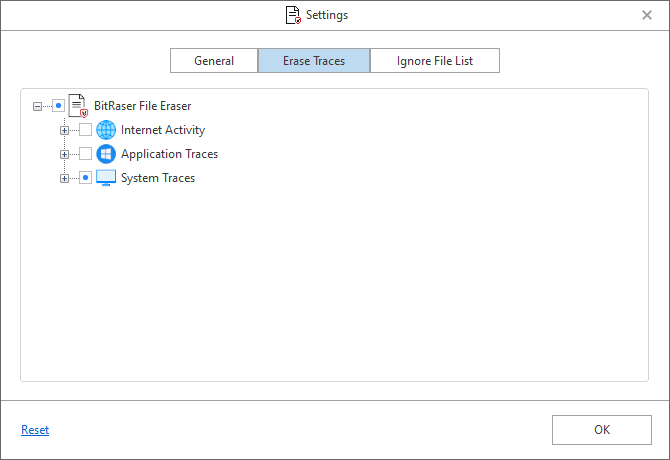Select the System Traces label
Image resolution: width=670 pixels, height=460 pixels.
point(158,178)
